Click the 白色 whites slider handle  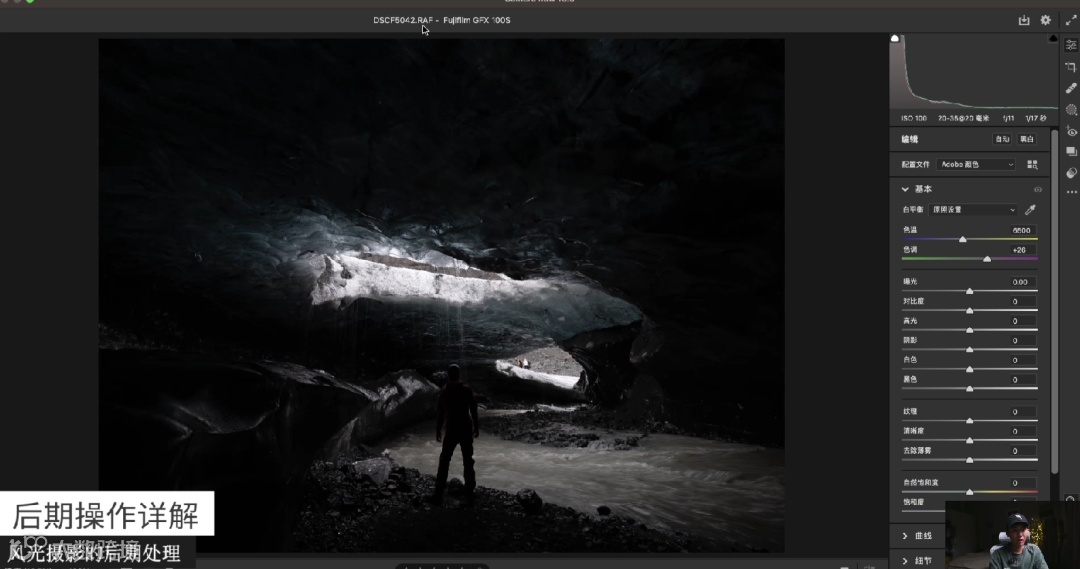[970, 369]
